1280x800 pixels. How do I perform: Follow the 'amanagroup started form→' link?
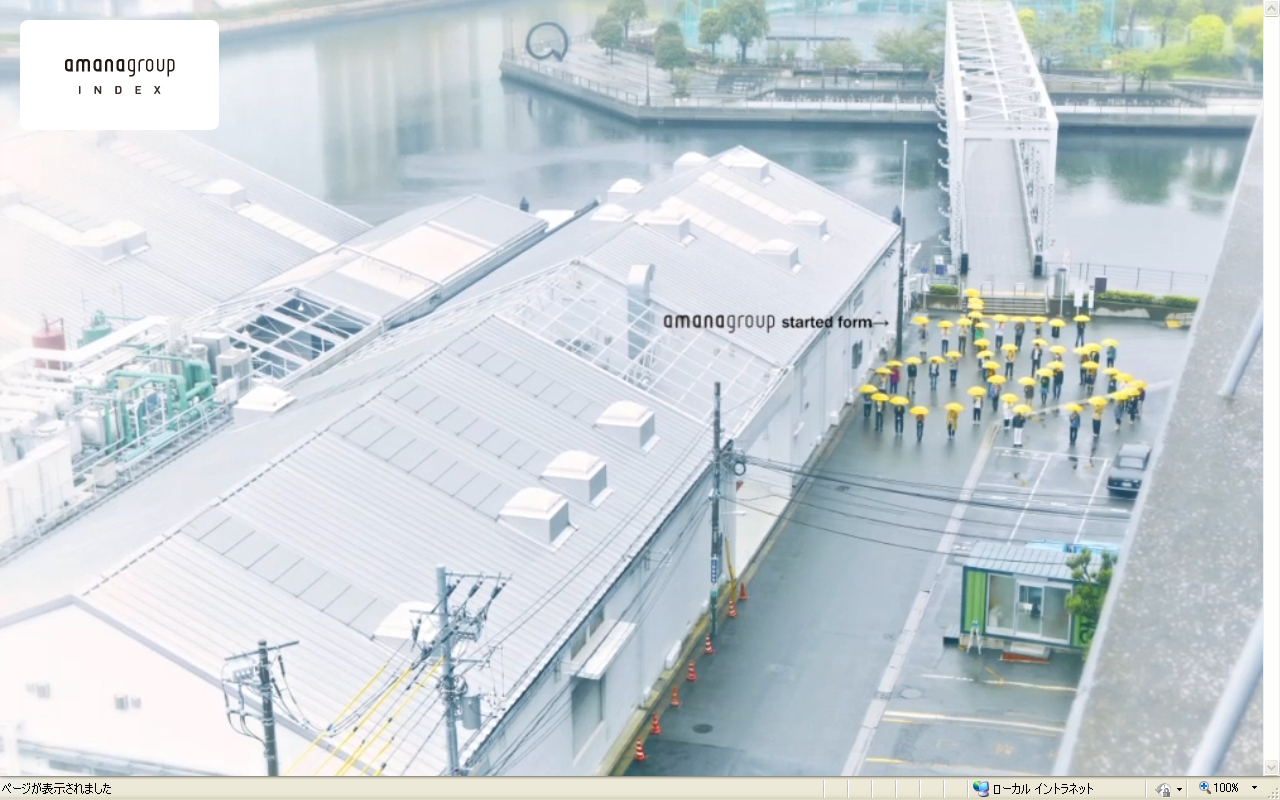[x=776, y=322]
